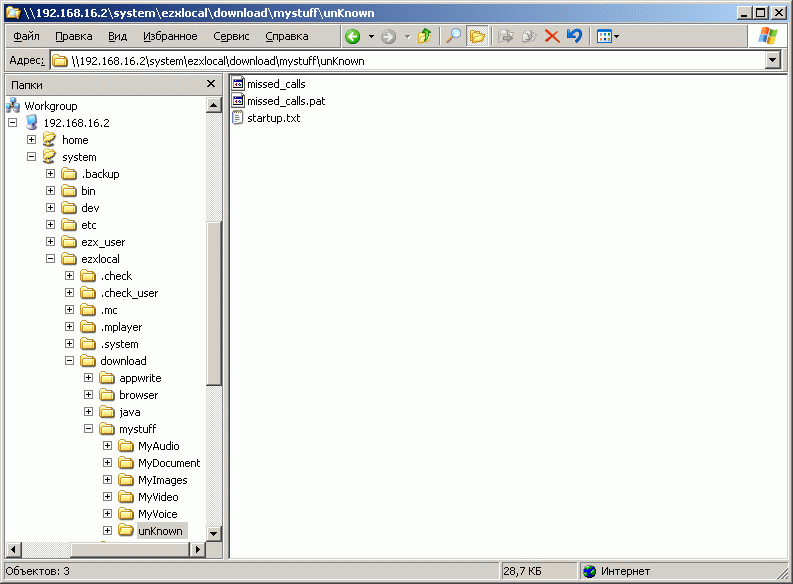Viewport: 793px width, 584px height.
Task: Click folder tree scroll left arrow
Action: pos(13,549)
